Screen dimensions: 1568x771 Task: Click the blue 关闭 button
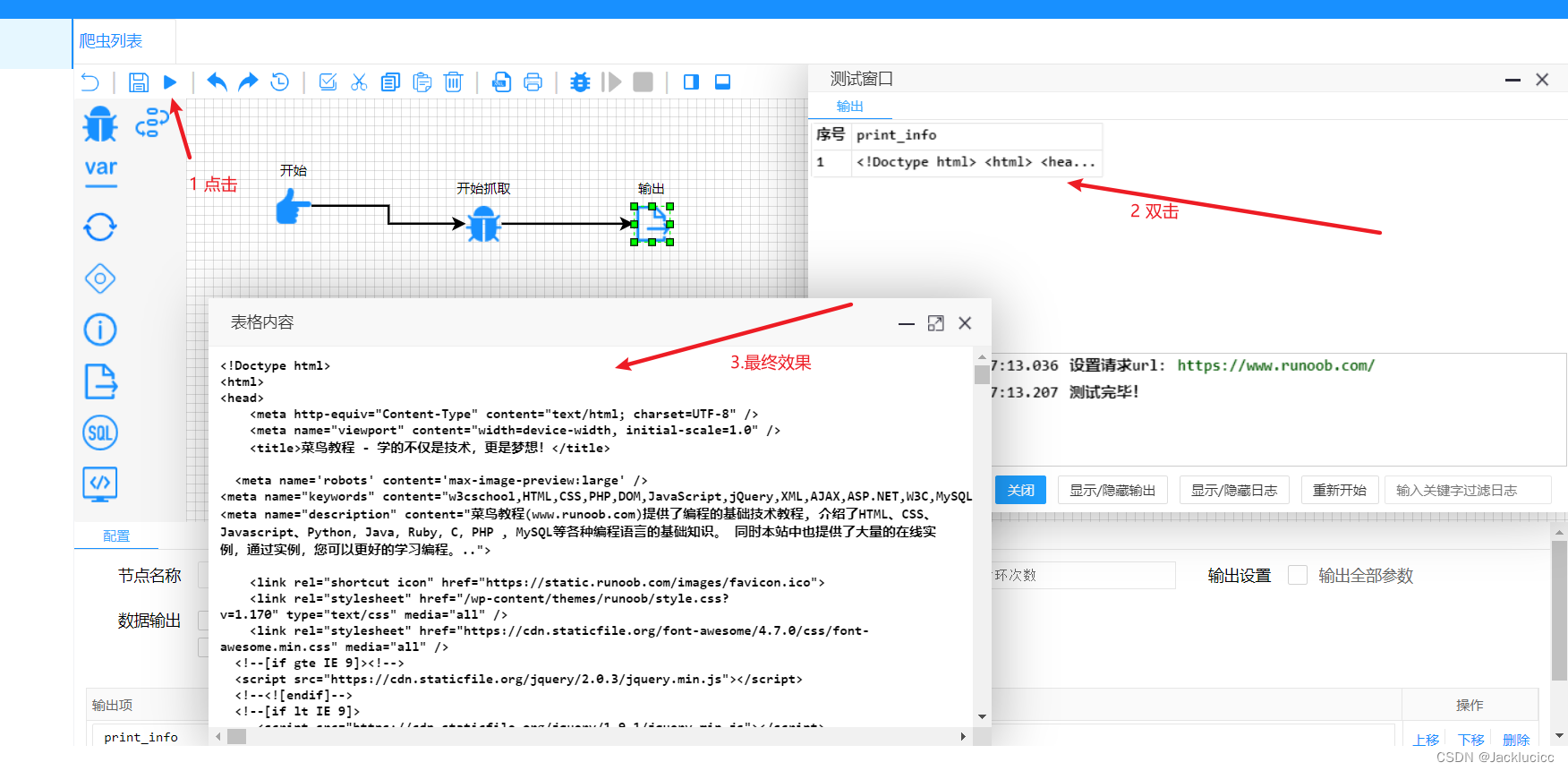coord(1020,490)
